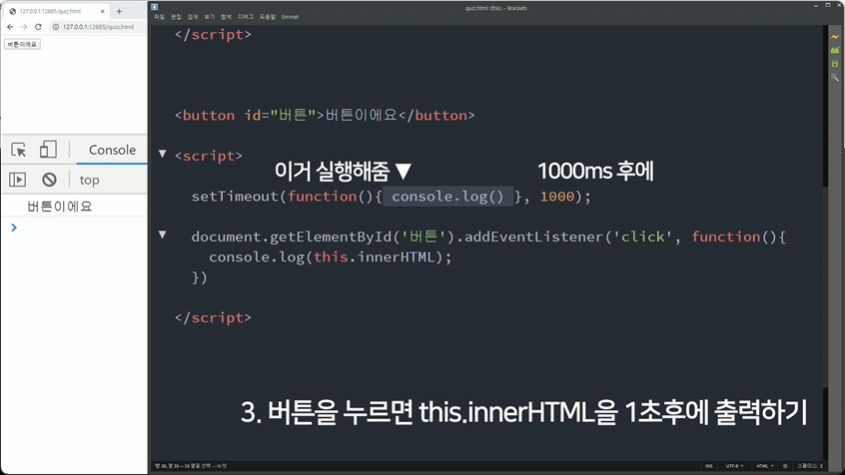Click the closing }) line in code

pos(199,277)
